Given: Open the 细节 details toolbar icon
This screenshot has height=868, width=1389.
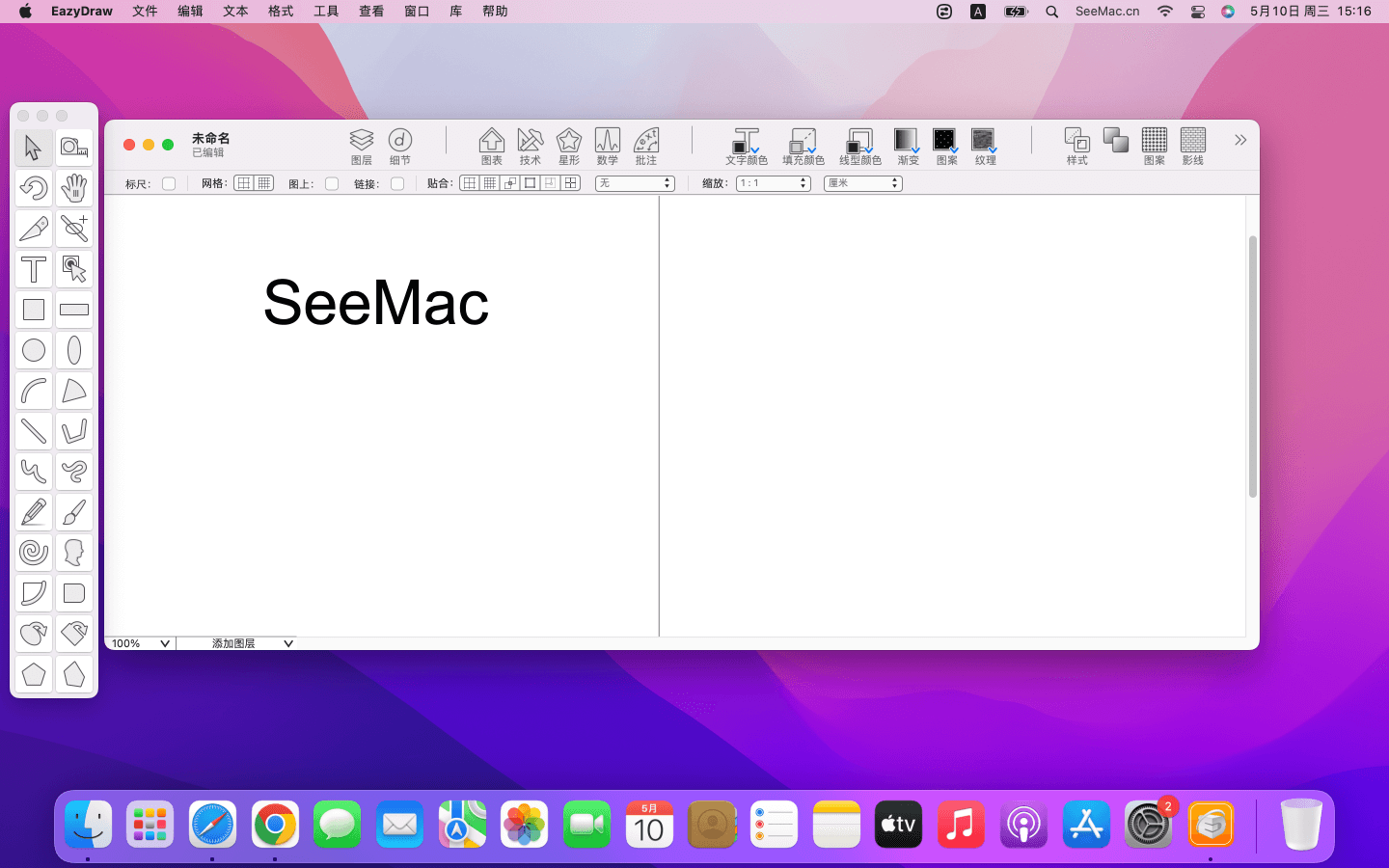Looking at the screenshot, I should click(400, 147).
